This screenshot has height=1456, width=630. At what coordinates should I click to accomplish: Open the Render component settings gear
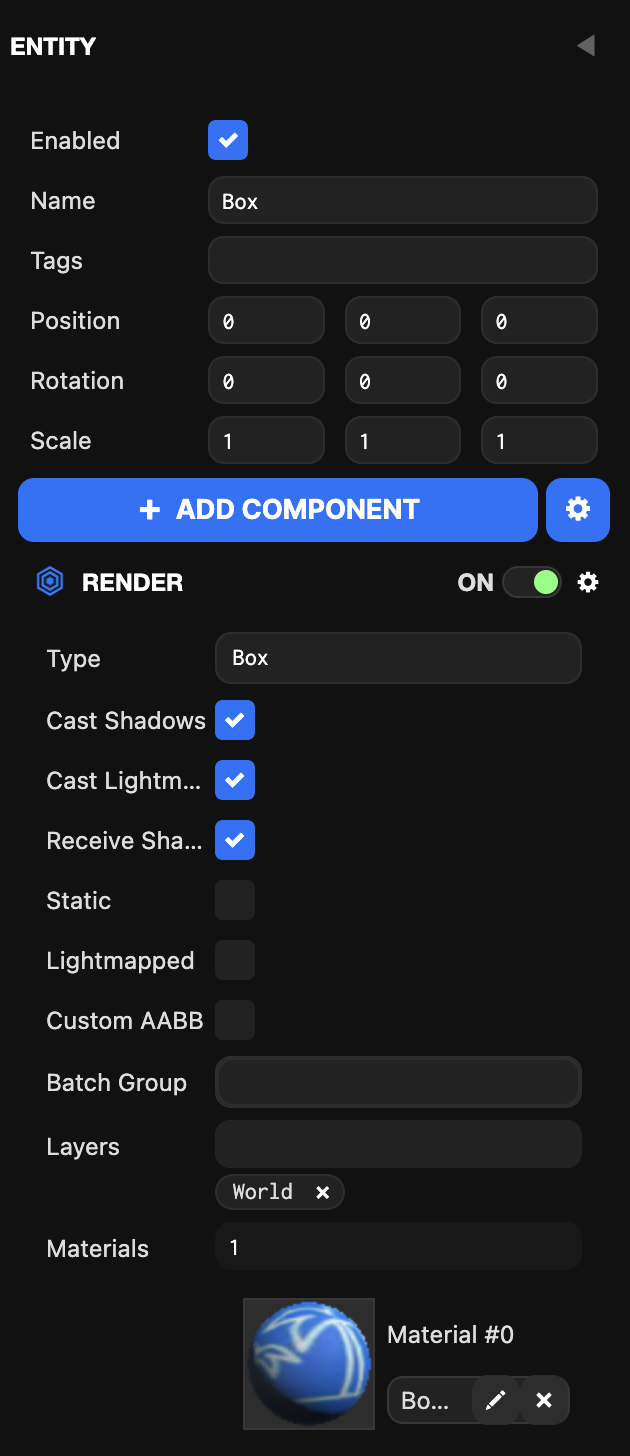coord(588,582)
